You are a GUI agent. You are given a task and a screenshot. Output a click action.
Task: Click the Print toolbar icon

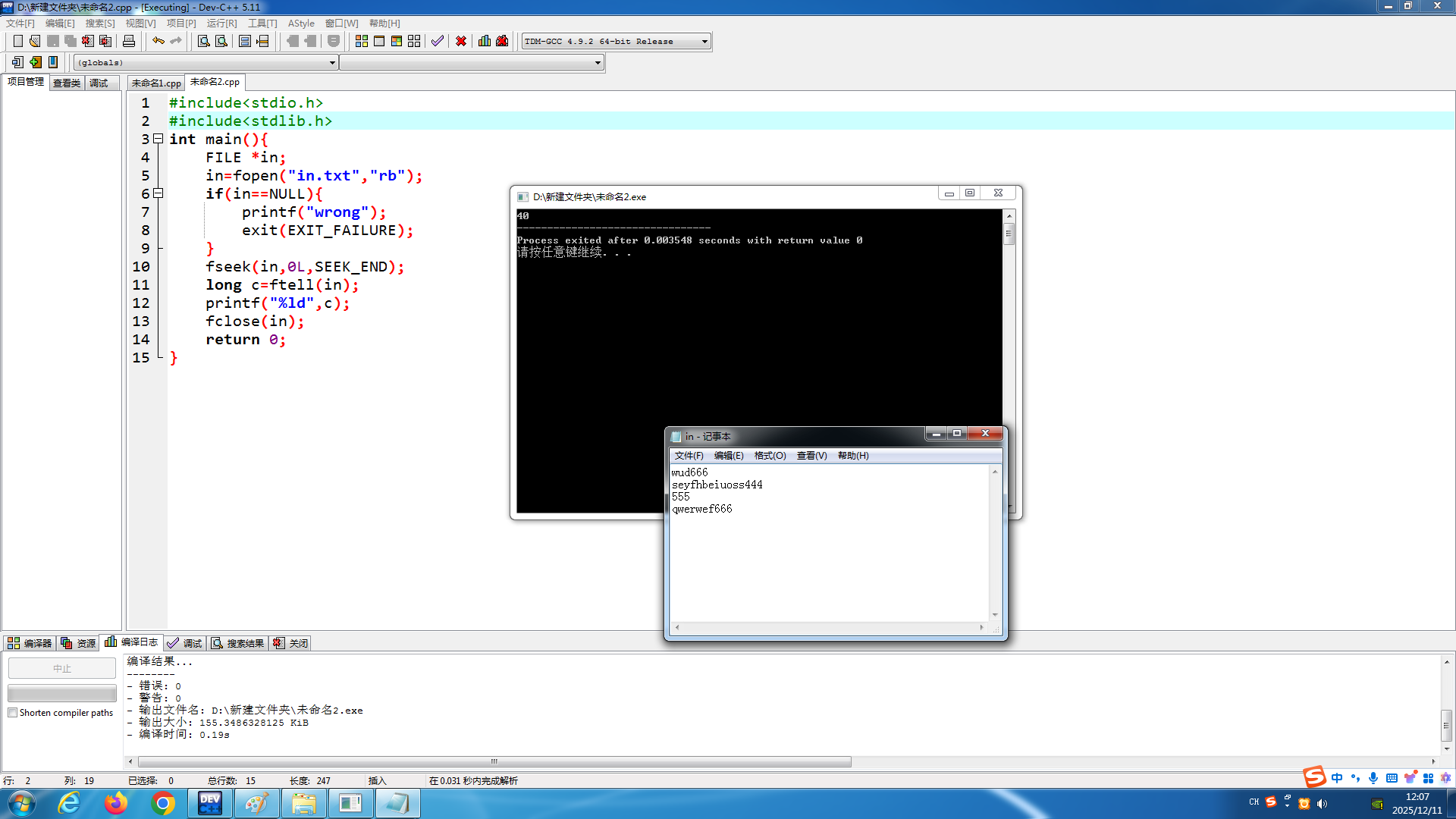coord(129,41)
